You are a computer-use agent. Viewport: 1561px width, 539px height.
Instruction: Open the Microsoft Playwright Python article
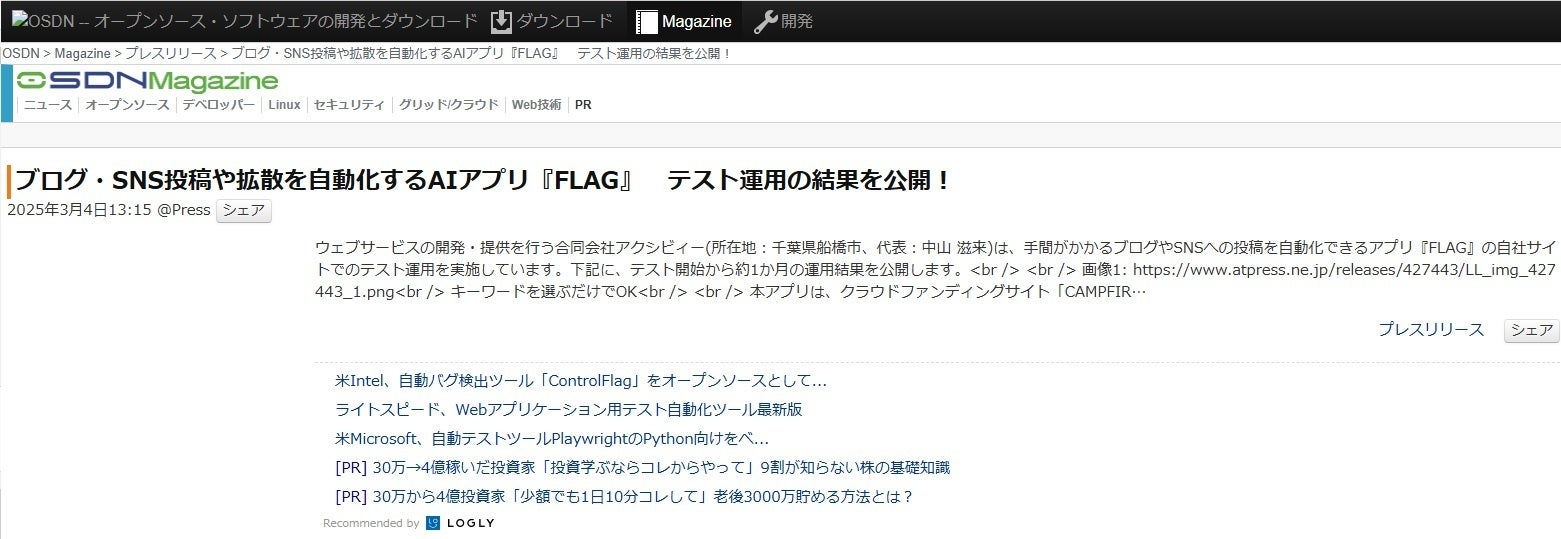[x=551, y=439]
